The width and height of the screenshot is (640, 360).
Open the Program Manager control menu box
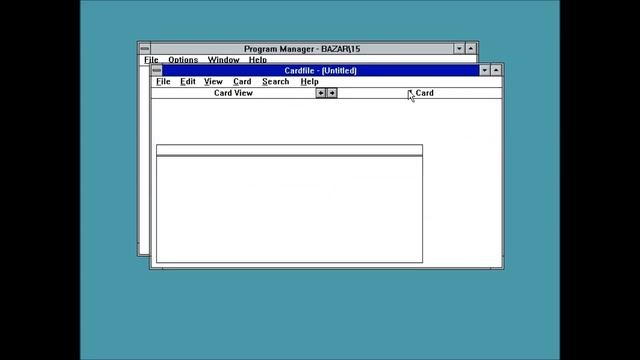pyautogui.click(x=144, y=49)
